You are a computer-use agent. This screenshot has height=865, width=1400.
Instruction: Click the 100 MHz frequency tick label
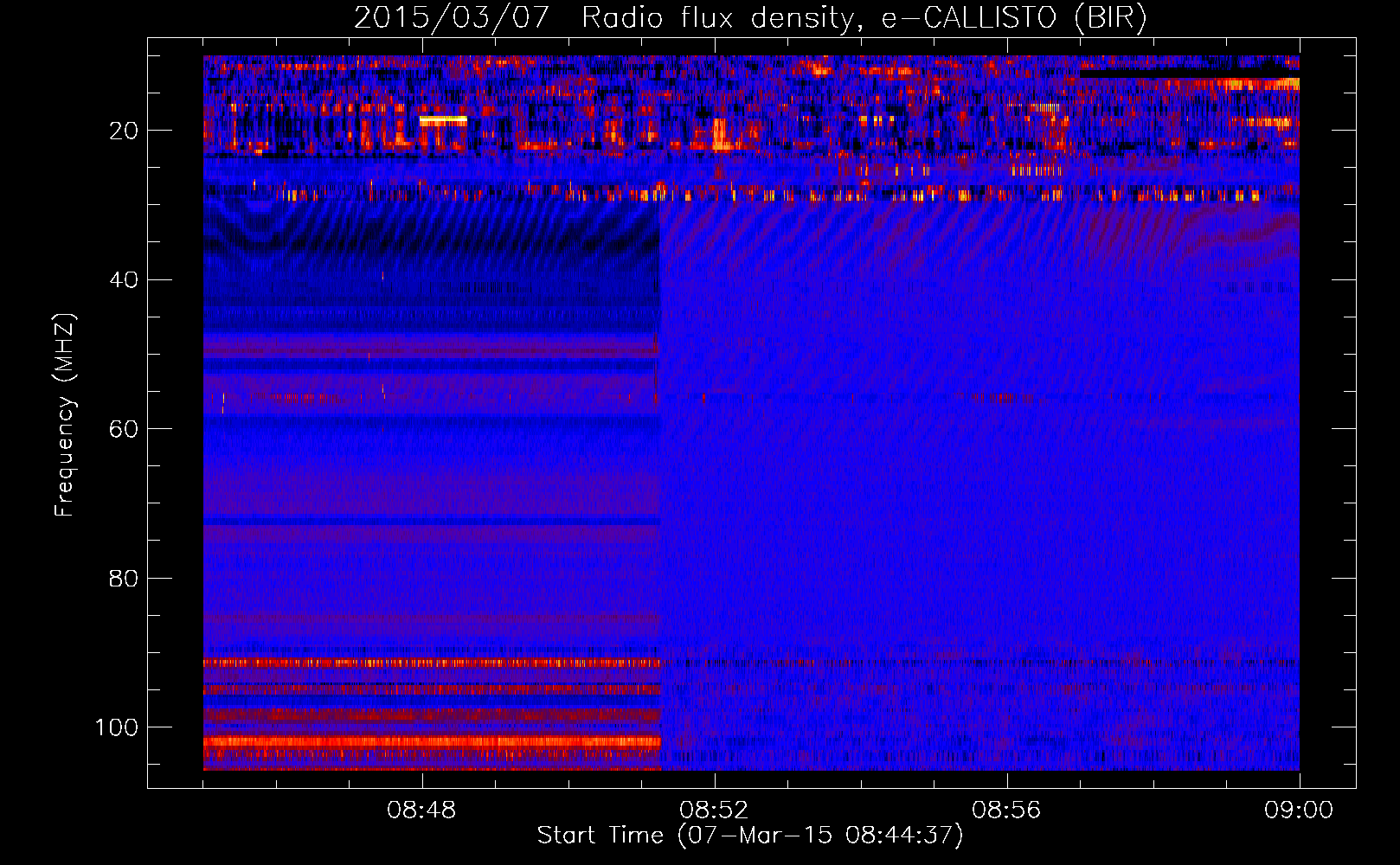coord(117,727)
